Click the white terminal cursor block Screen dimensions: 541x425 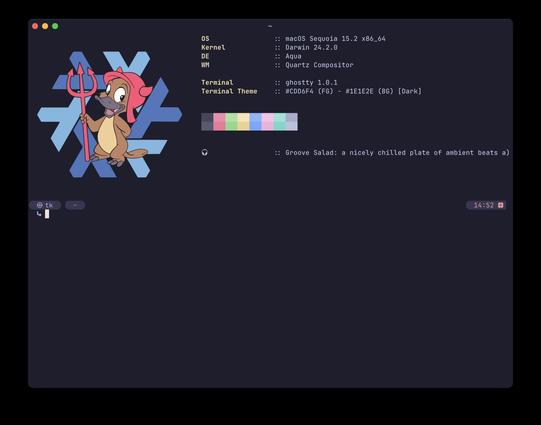[x=47, y=214]
